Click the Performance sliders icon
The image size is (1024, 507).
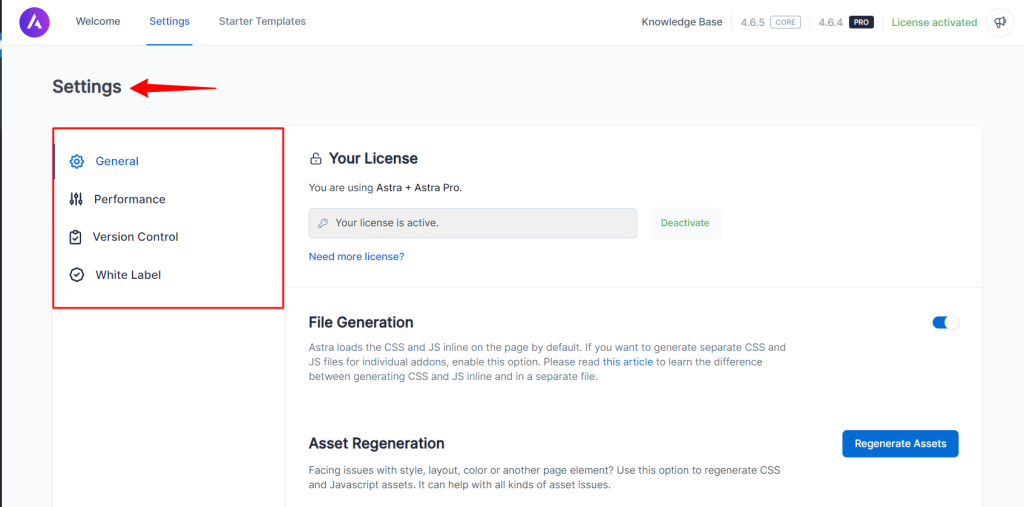[x=76, y=199]
